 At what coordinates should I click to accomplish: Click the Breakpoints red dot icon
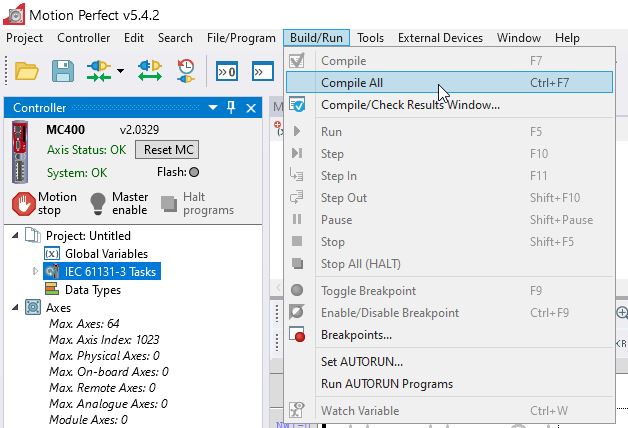(x=297, y=334)
